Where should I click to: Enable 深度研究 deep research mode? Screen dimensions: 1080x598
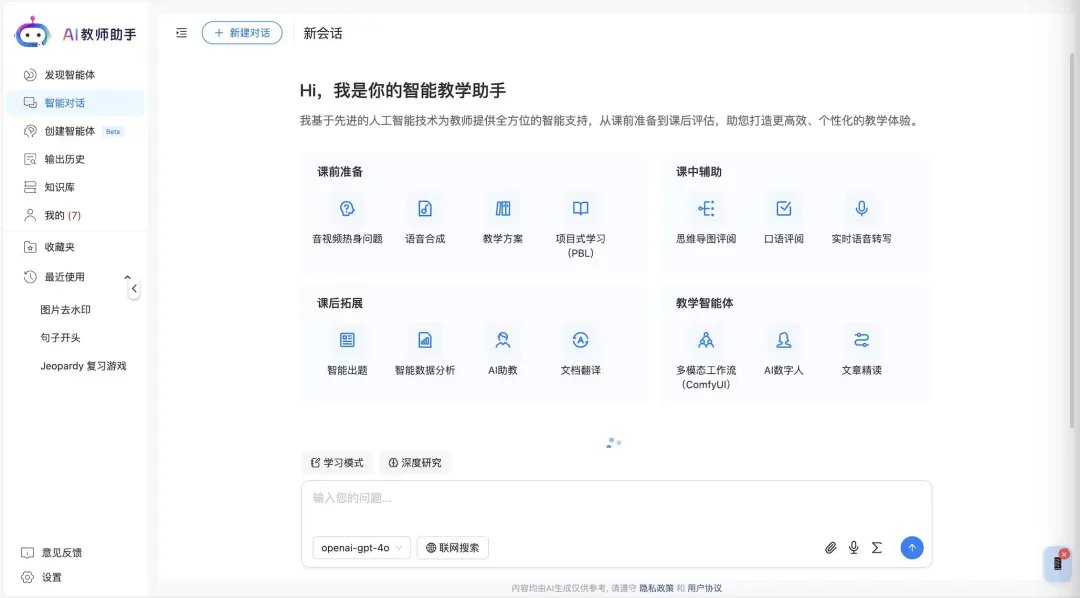click(415, 463)
